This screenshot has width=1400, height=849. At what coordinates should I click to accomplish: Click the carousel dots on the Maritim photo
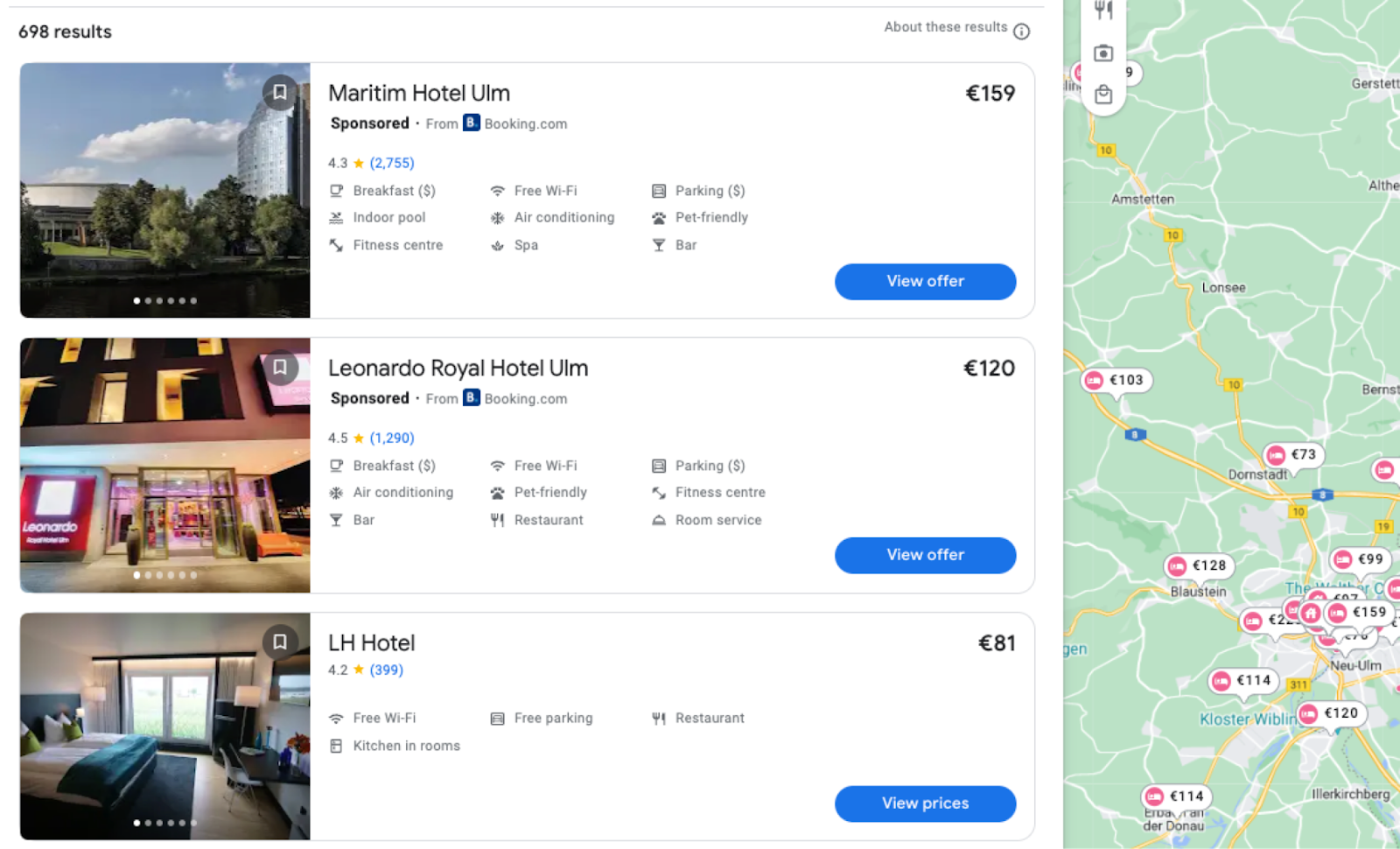(x=164, y=300)
